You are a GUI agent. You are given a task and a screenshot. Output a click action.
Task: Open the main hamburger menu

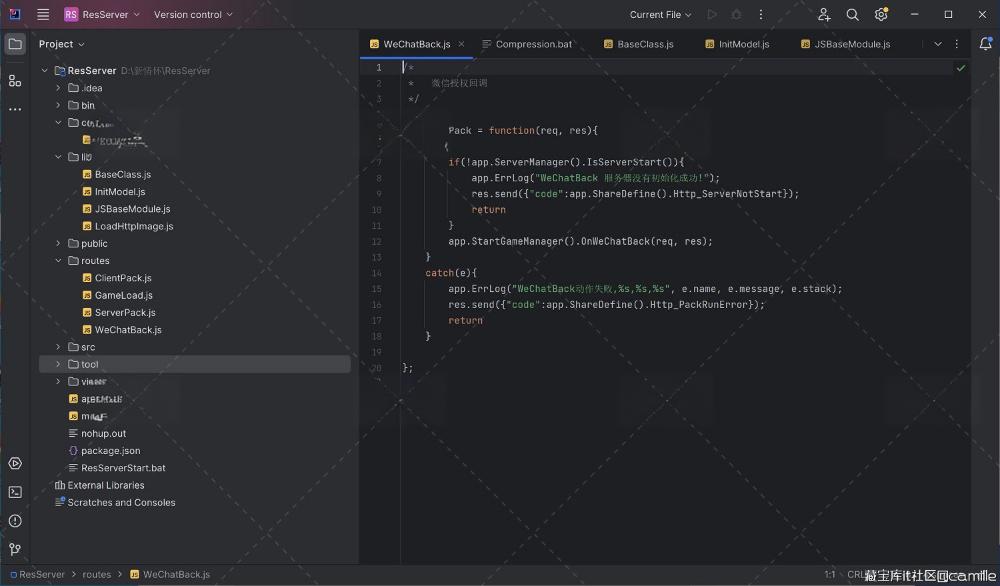[43, 15]
